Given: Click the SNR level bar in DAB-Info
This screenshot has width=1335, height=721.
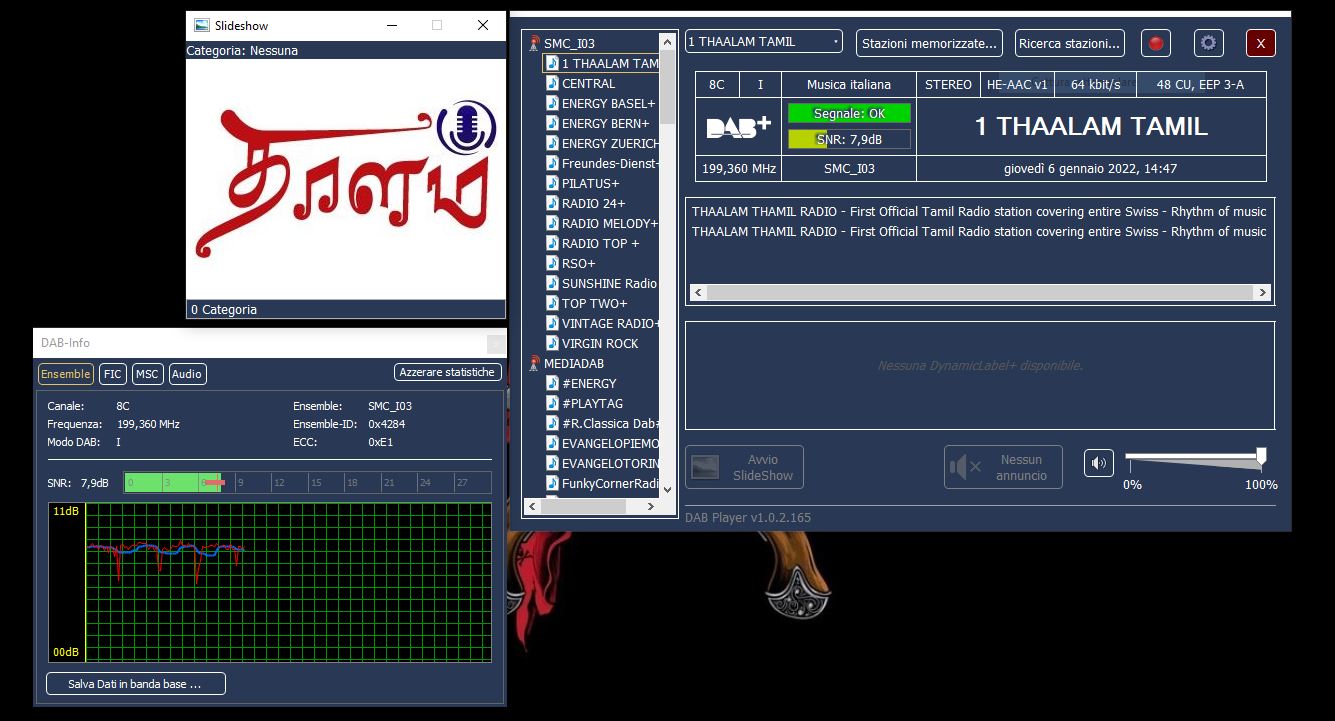Looking at the screenshot, I should [x=308, y=483].
